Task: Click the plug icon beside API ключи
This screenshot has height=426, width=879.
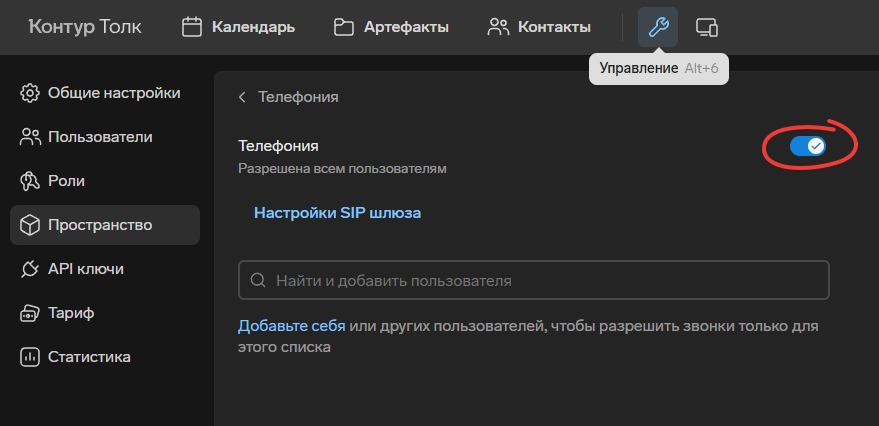Action: [x=30, y=269]
